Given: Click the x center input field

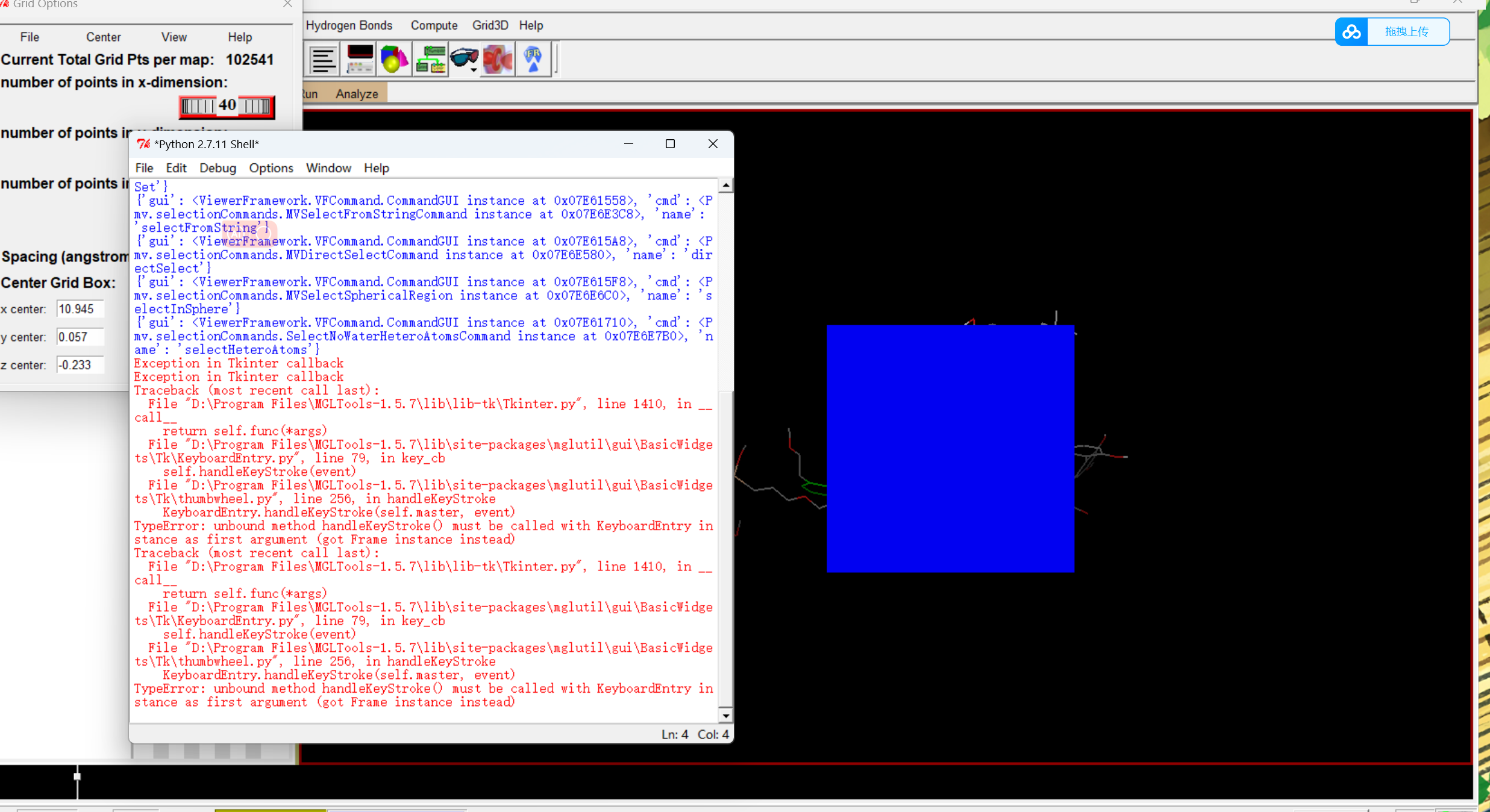Looking at the screenshot, I should coord(80,309).
